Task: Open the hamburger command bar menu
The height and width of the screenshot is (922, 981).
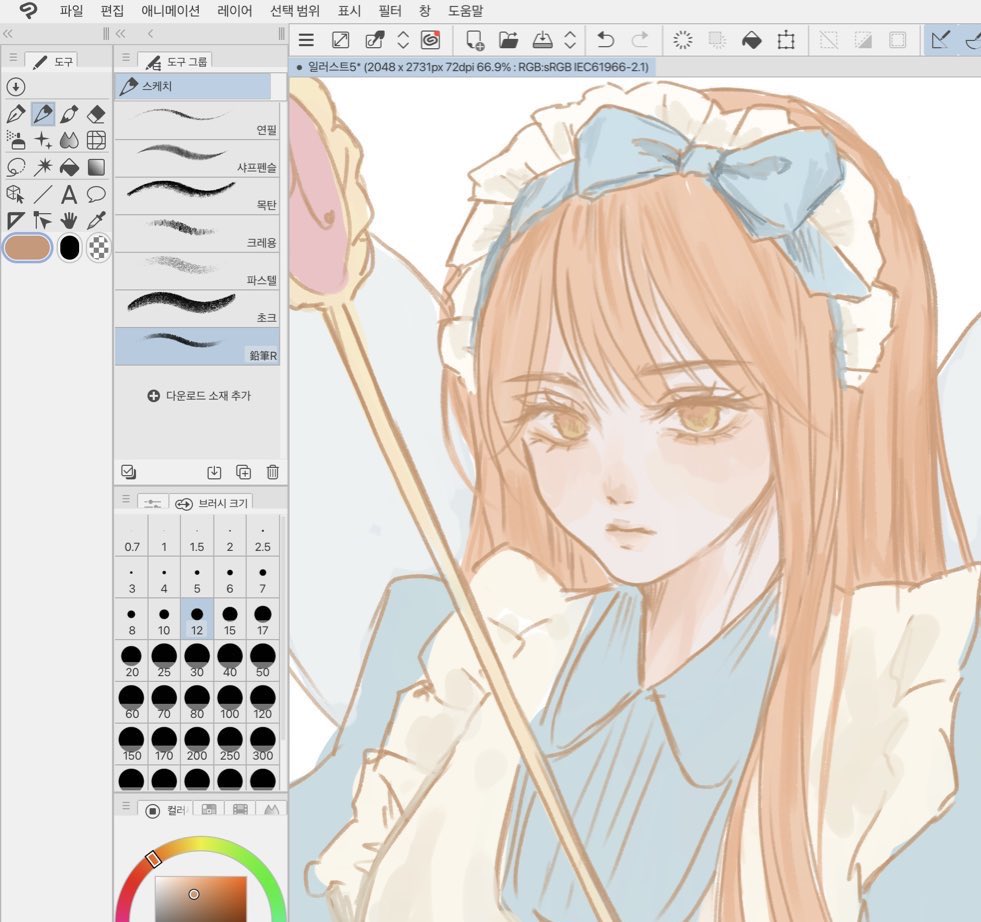Action: (x=306, y=40)
